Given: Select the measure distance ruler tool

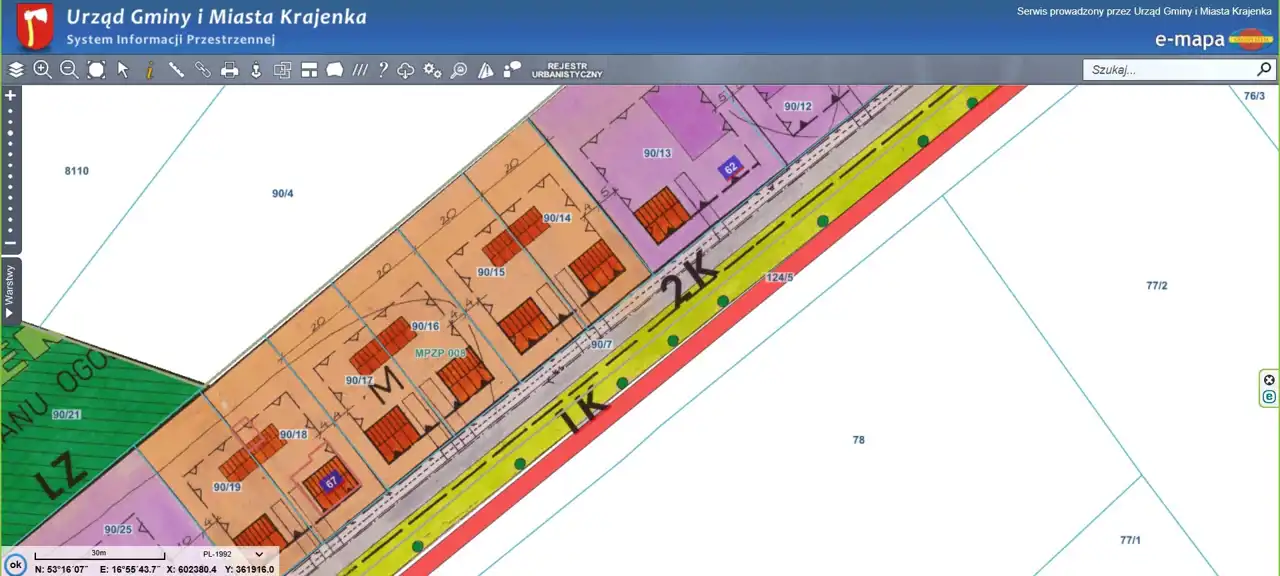Looking at the screenshot, I should coord(176,70).
